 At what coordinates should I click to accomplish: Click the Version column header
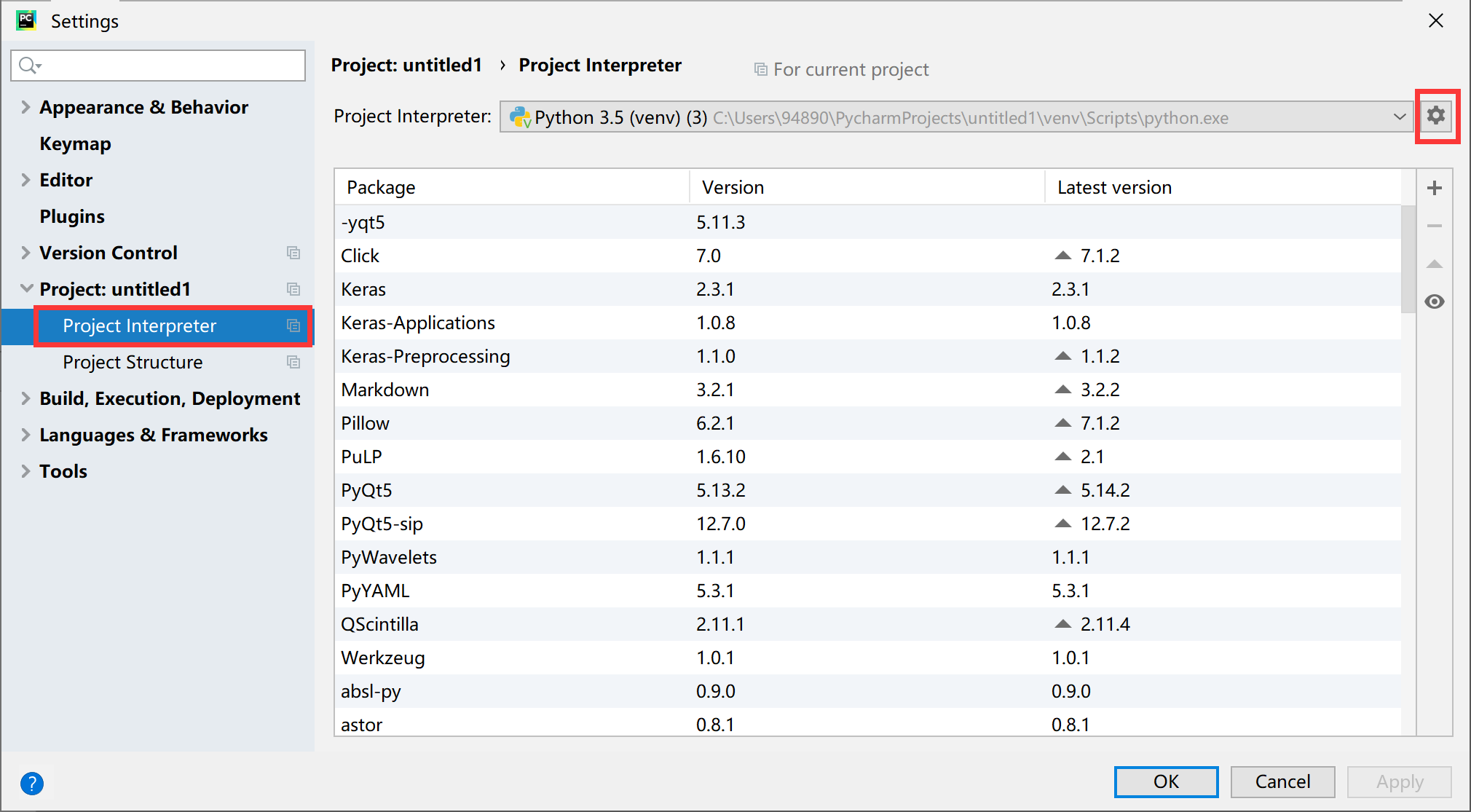pos(867,187)
